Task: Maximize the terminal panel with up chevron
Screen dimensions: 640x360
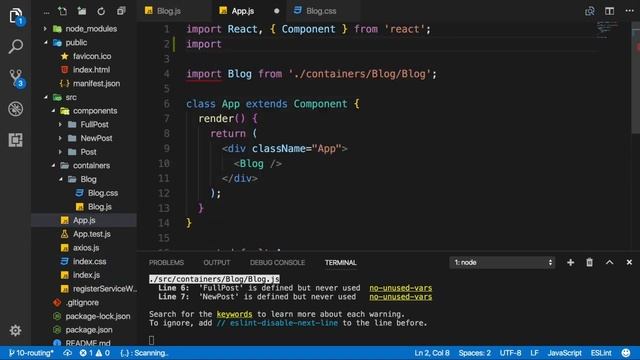Action: (x=609, y=262)
